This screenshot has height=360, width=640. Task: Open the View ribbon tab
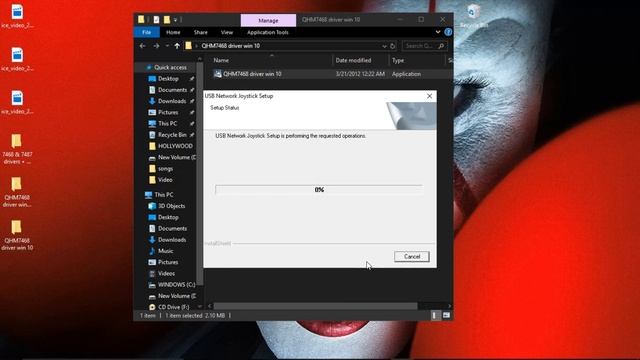227,32
